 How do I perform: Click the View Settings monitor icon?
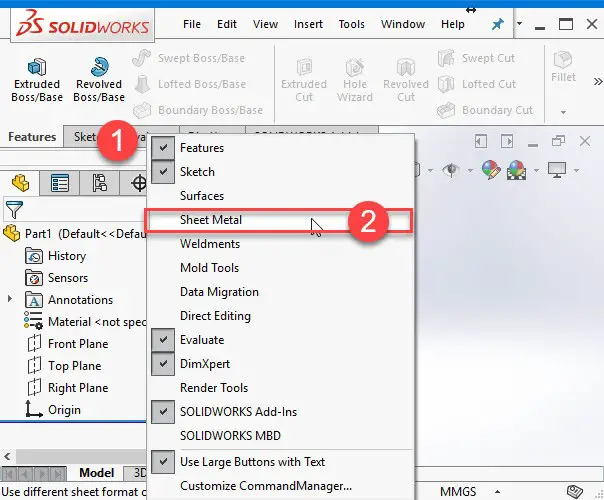tap(557, 170)
